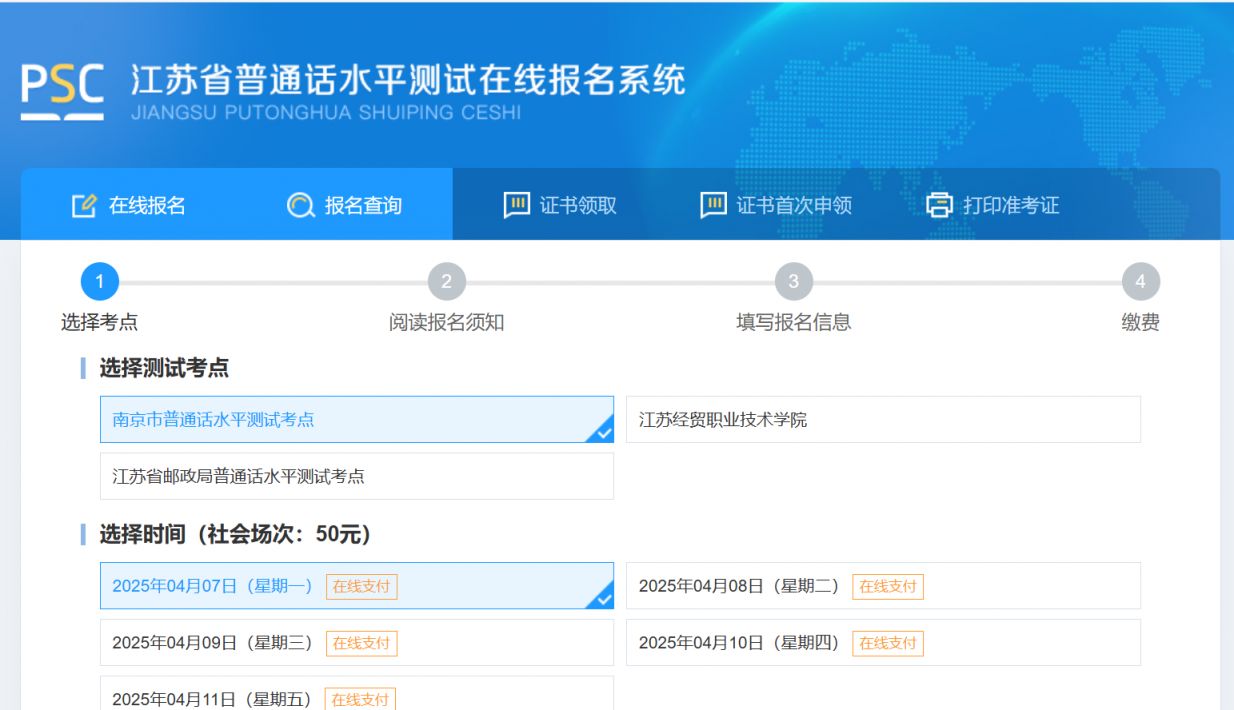Click step 2 circle 阅读报名须知
1234x710 pixels.
[446, 282]
